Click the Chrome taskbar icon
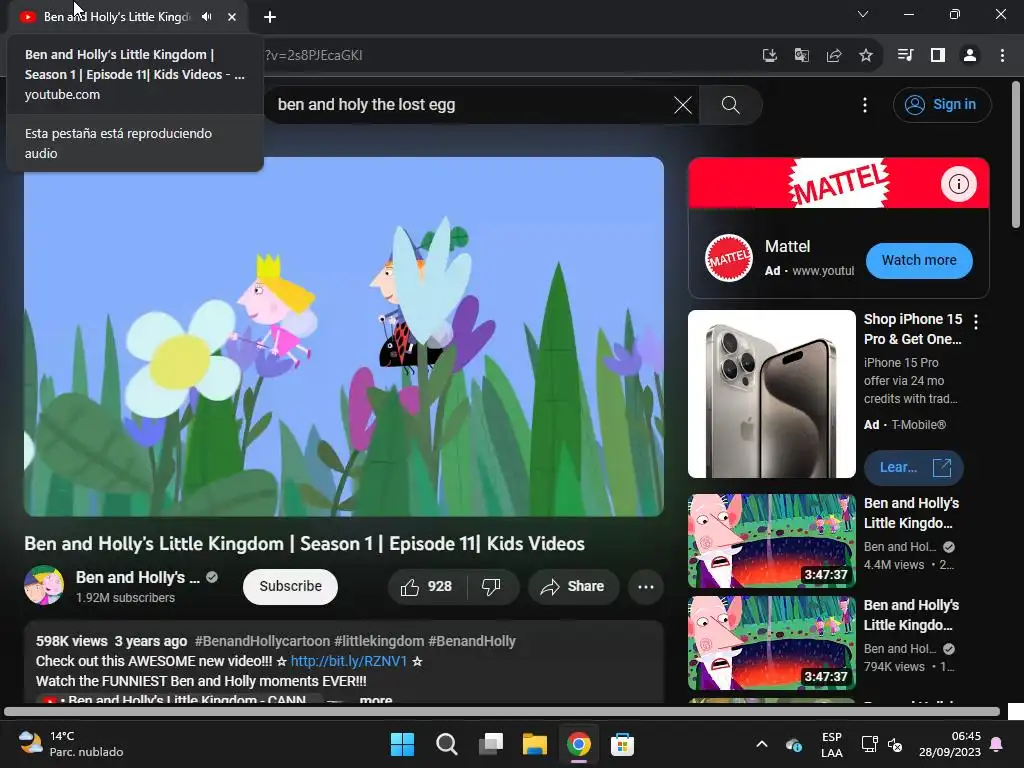This screenshot has width=1024, height=768. tap(579, 744)
